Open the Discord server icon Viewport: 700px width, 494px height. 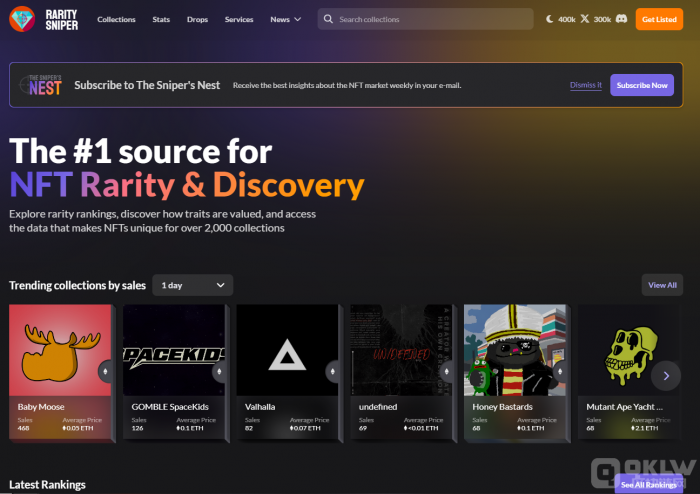(x=621, y=19)
